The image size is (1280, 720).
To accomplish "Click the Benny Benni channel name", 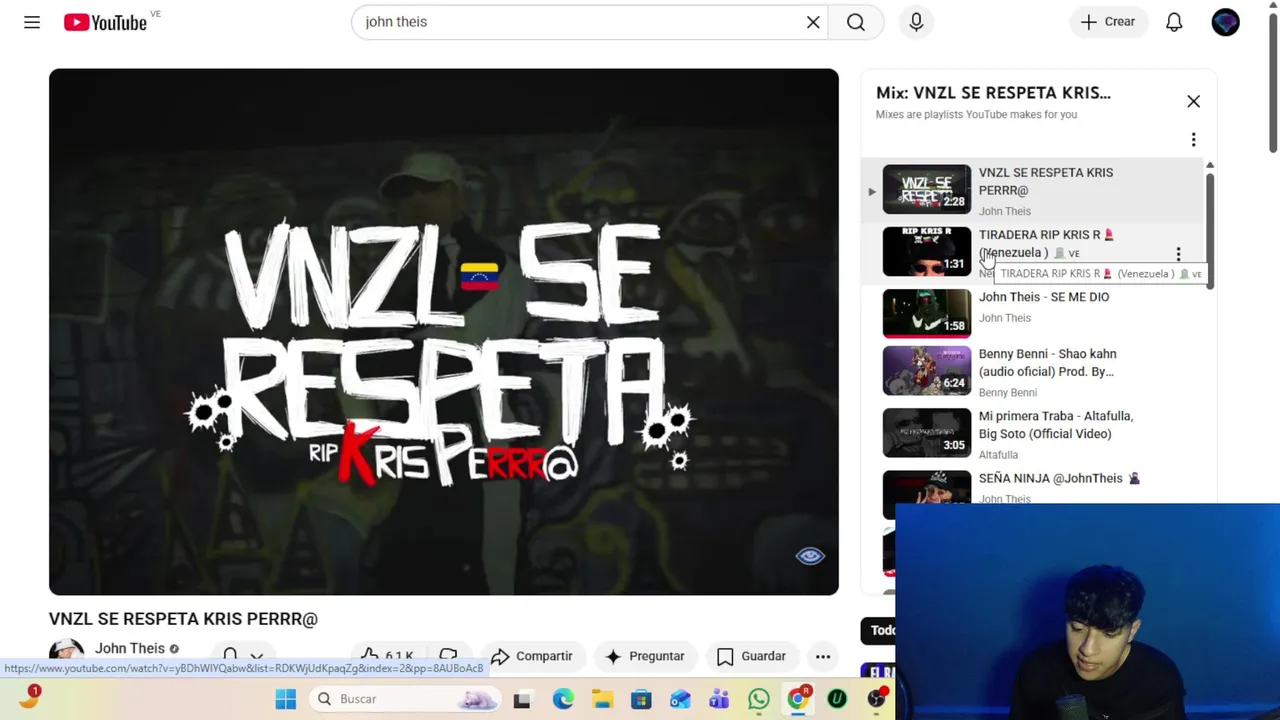I will [1007, 393].
